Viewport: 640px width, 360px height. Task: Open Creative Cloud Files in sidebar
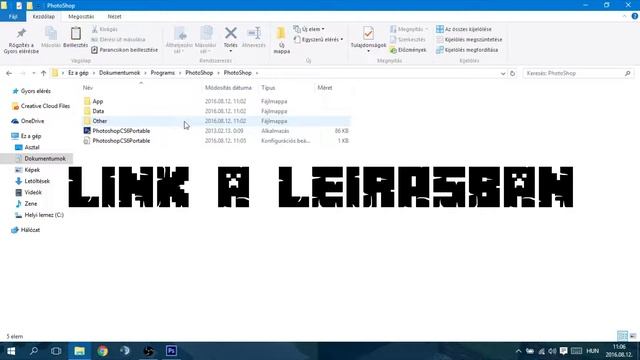click(x=41, y=106)
